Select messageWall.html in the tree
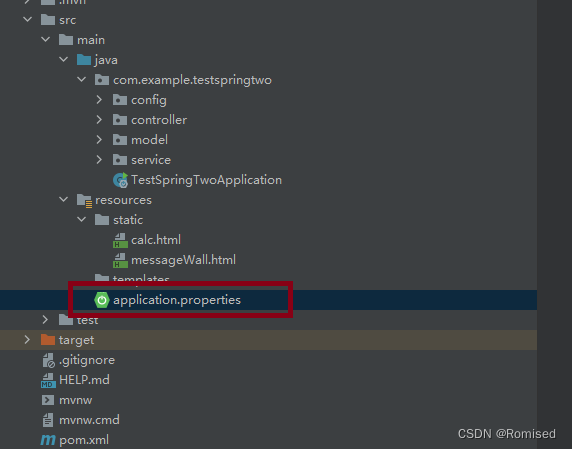Viewport: 572px width, 449px height. [183, 260]
